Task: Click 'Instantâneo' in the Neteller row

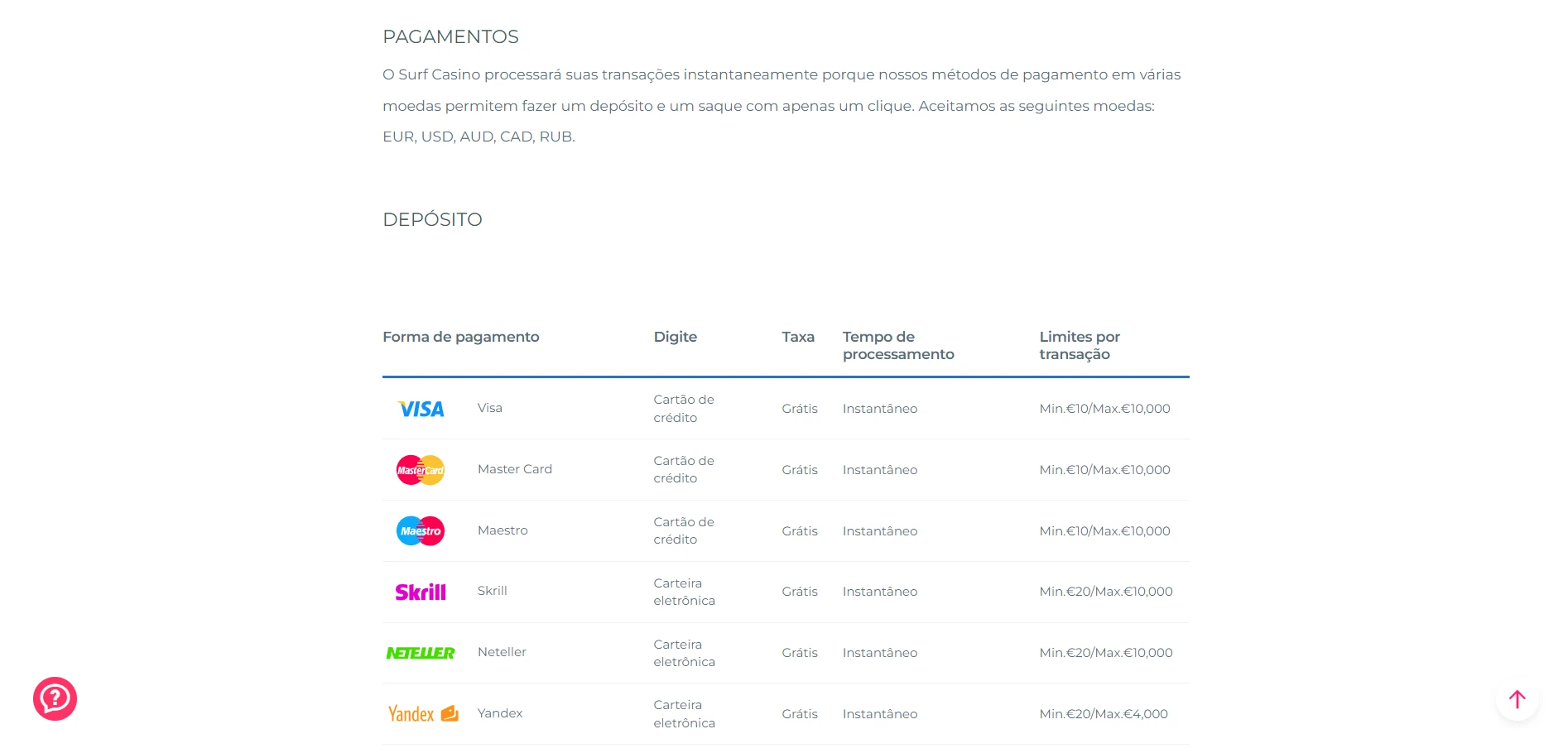Action: tap(880, 653)
